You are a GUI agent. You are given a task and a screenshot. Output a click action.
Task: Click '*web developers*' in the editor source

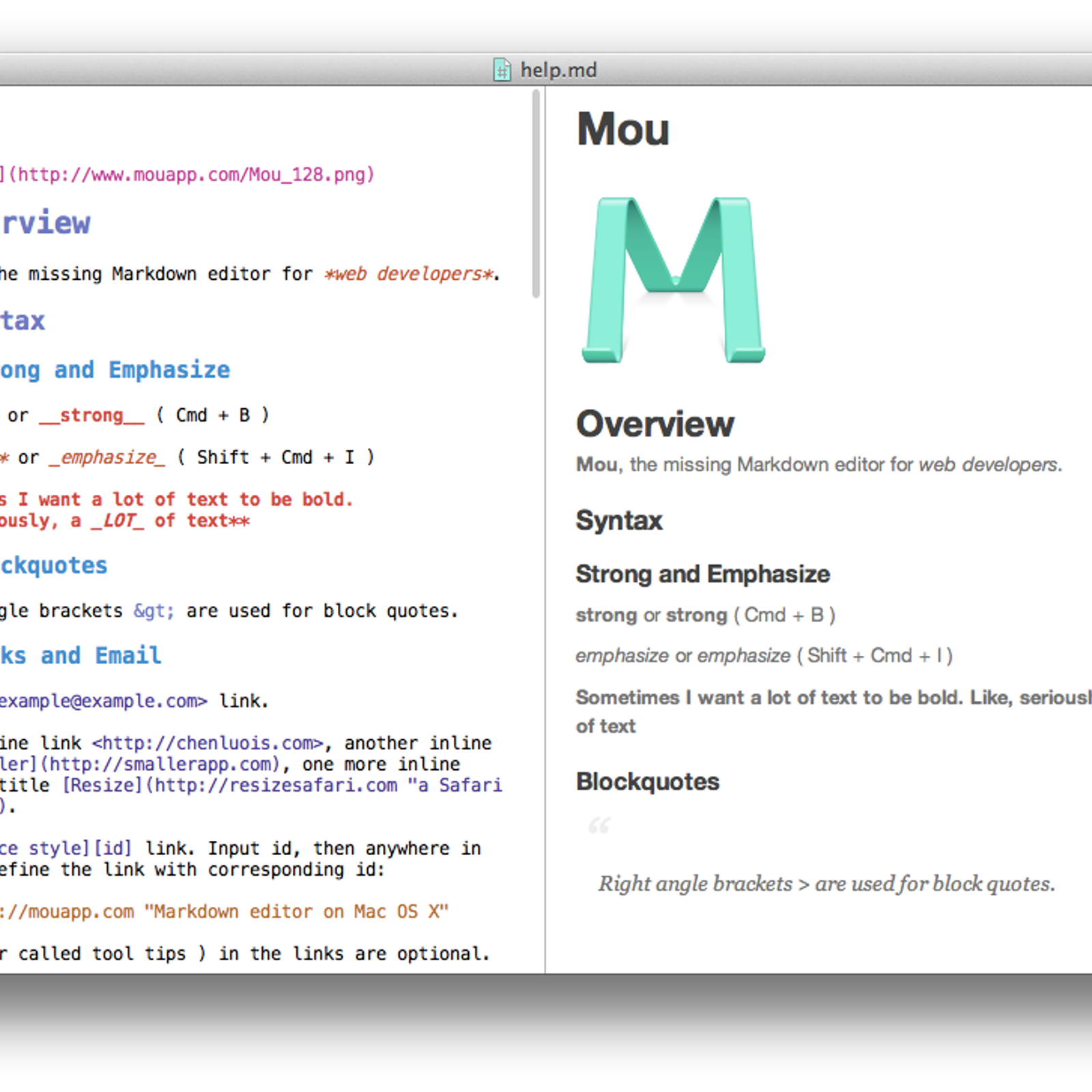[409, 274]
